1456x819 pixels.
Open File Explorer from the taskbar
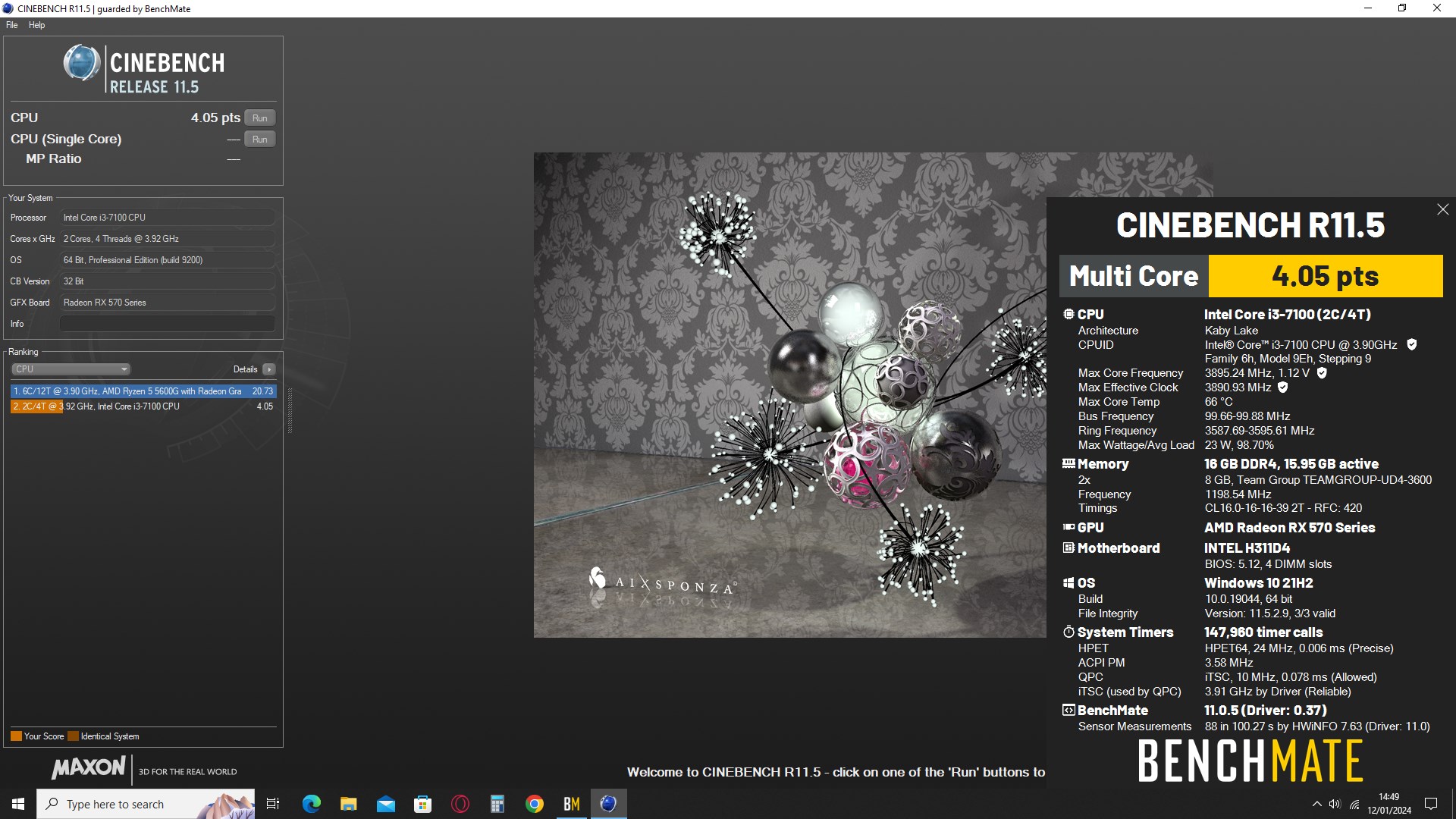click(348, 804)
